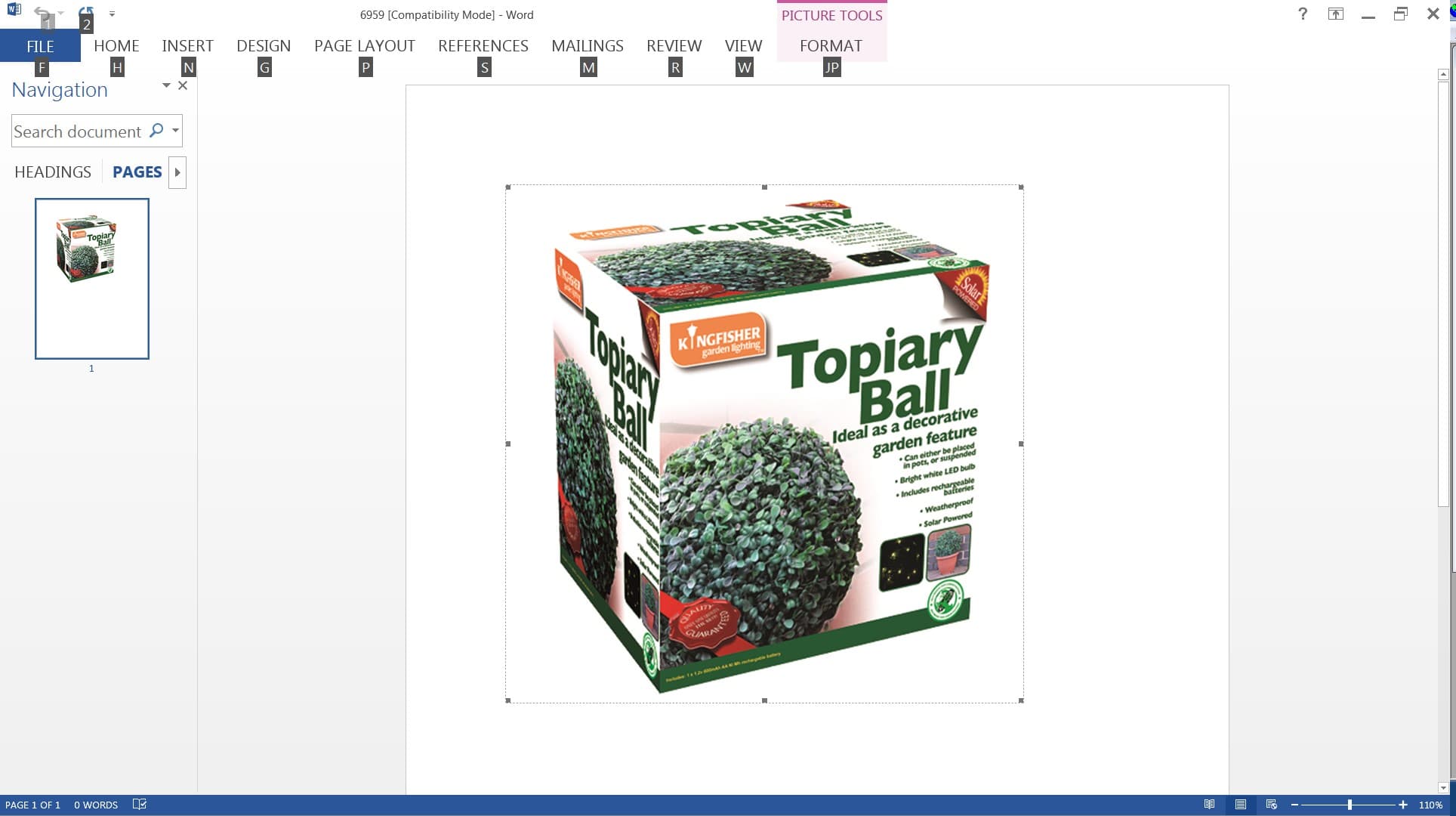The image size is (1456, 816).
Task: Switch to the HOME ribbon tab
Action: [116, 46]
